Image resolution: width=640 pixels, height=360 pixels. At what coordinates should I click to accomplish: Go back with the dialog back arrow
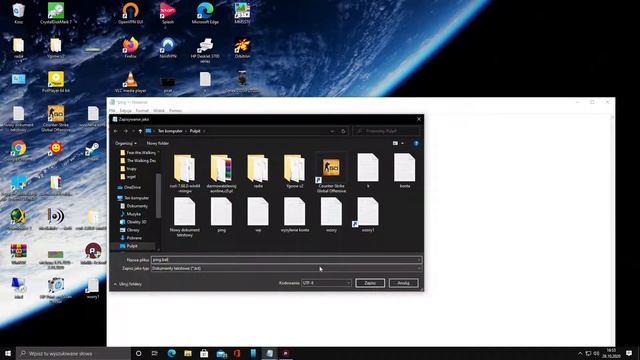116,131
